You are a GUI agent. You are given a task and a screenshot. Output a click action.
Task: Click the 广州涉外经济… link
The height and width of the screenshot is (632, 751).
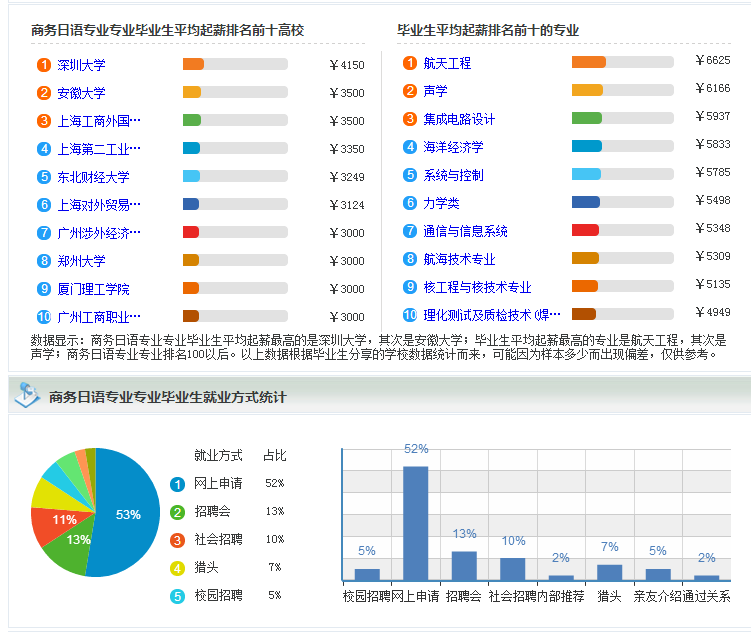99,233
